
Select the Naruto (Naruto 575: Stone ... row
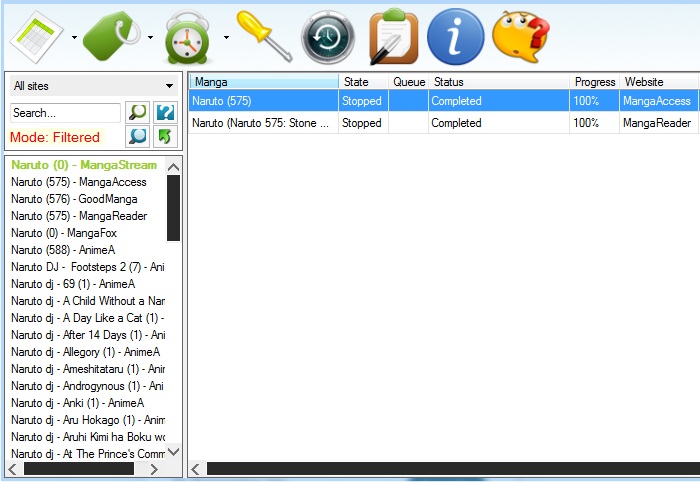click(444, 123)
